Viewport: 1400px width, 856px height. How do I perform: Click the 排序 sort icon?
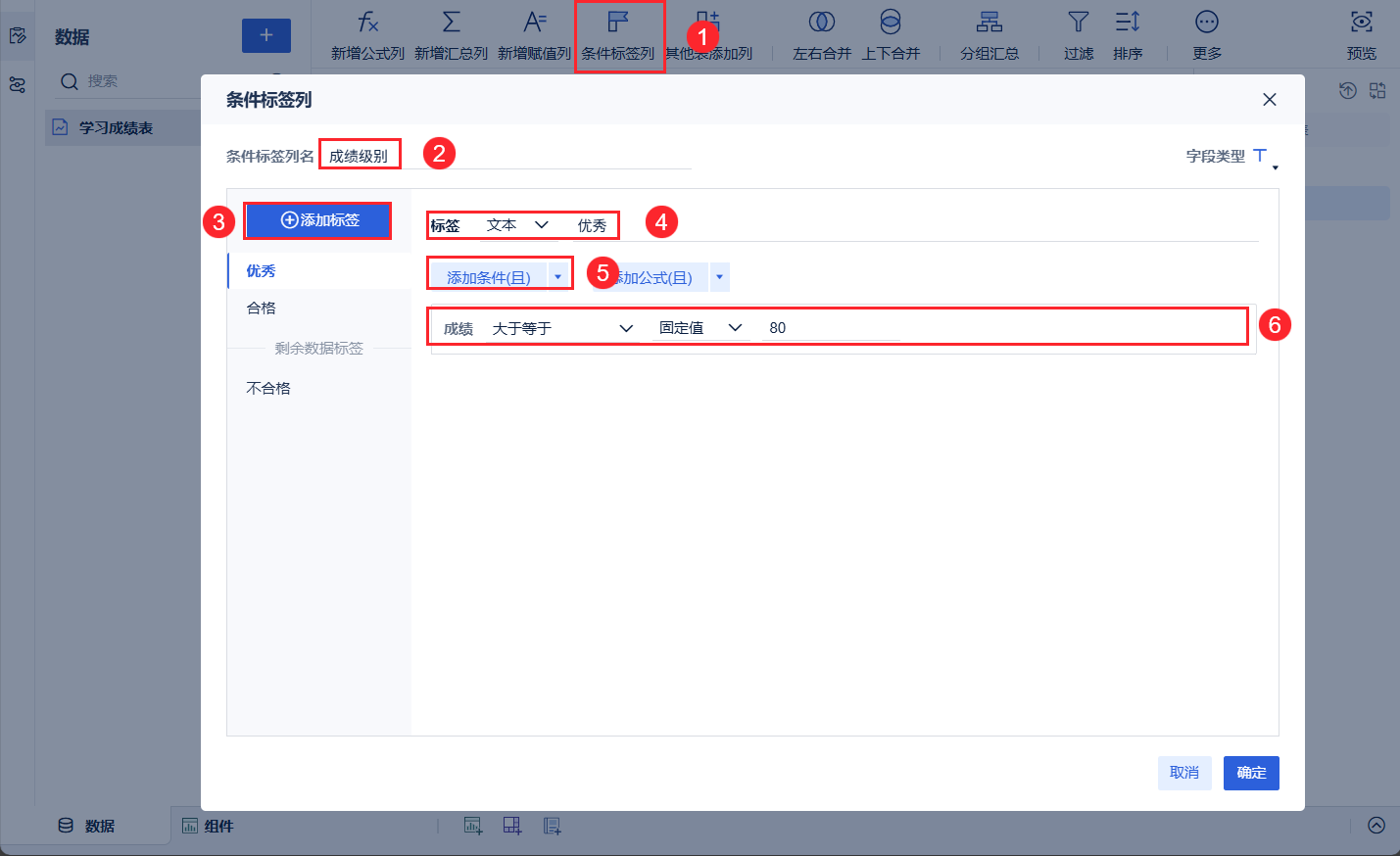pyautogui.click(x=1128, y=22)
